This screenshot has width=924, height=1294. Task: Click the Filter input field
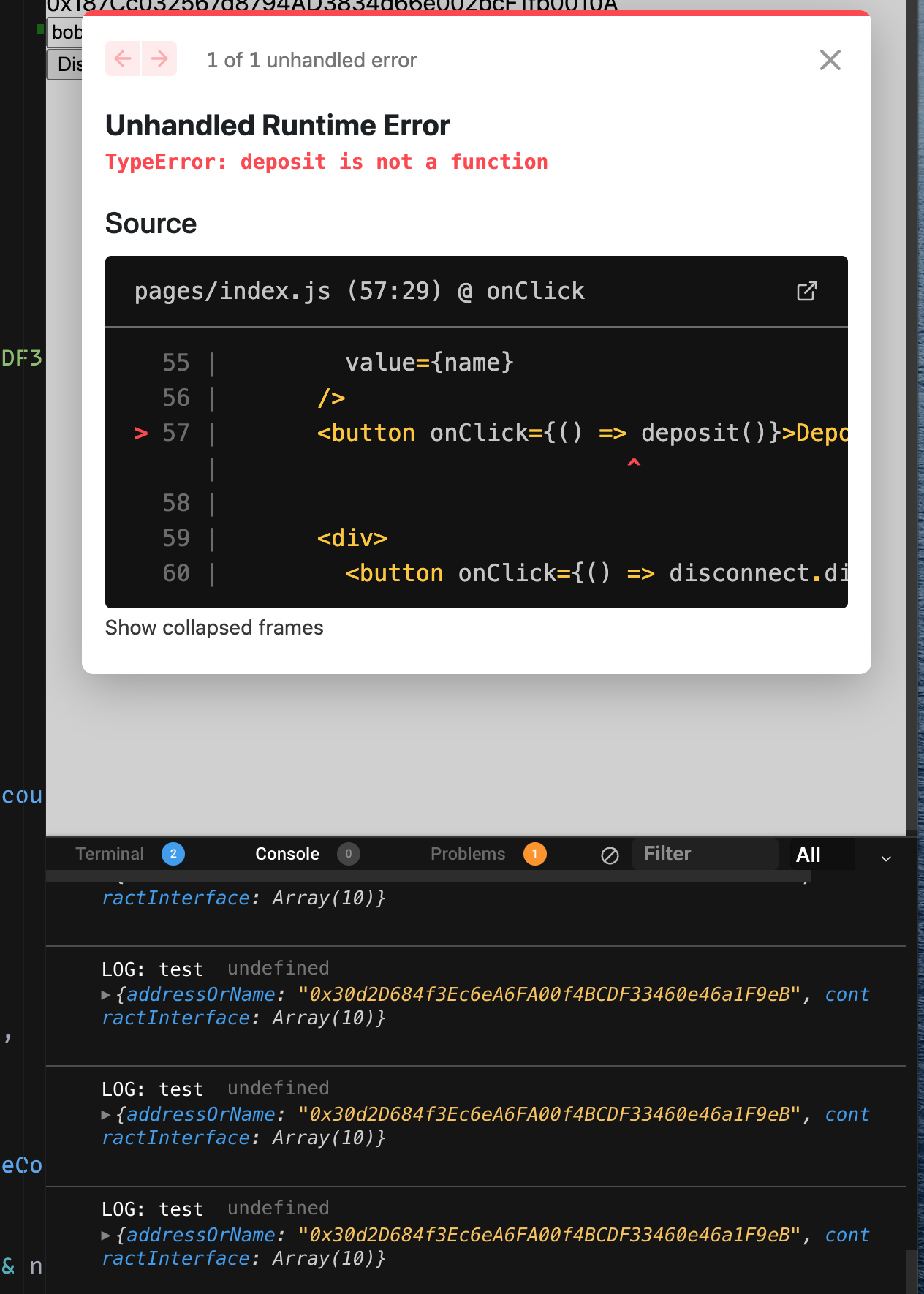click(x=705, y=854)
